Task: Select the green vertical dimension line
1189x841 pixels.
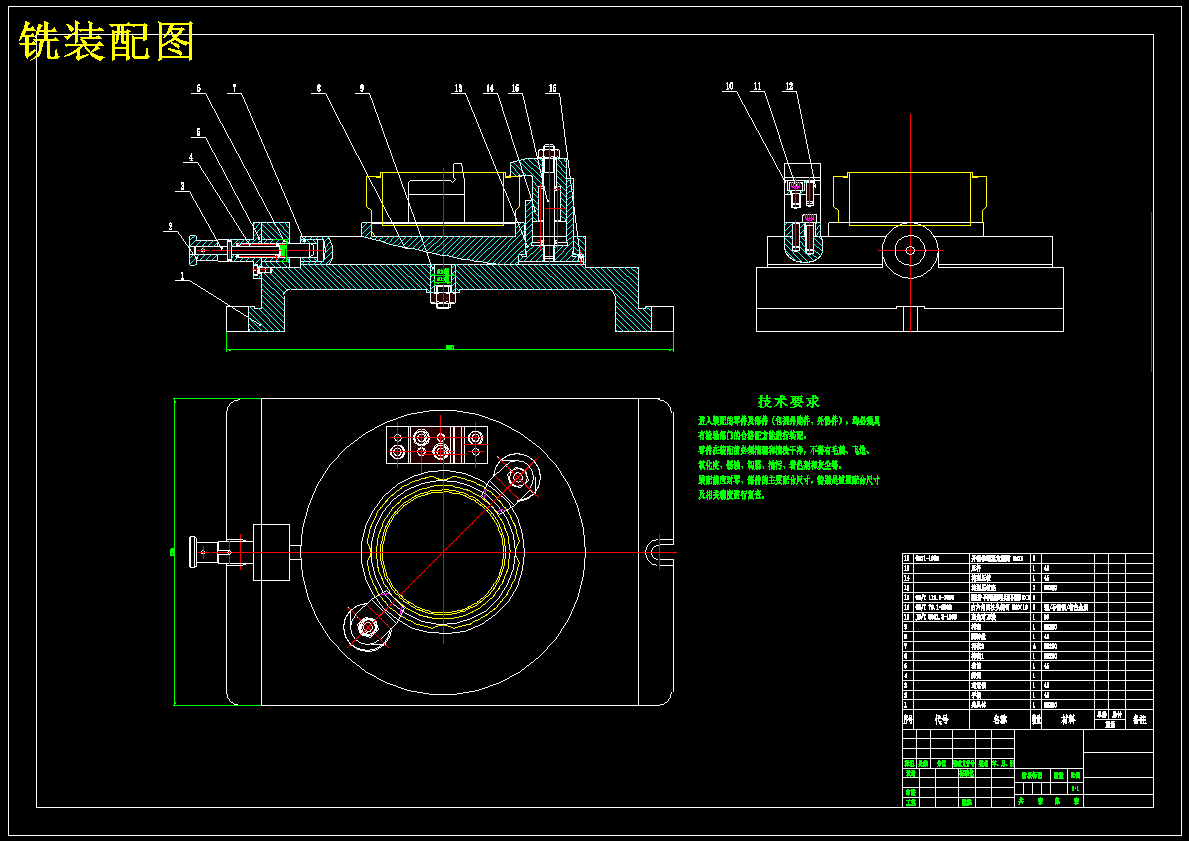Action: coord(174,552)
